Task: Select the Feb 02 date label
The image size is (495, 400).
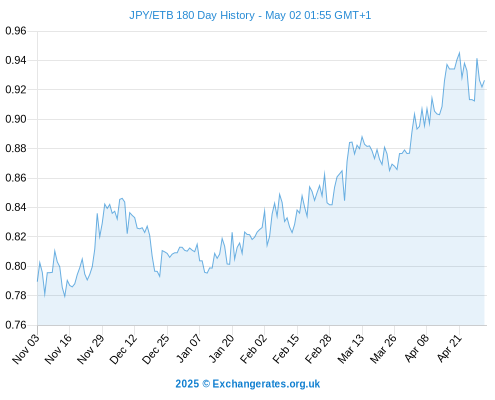Action: click(253, 349)
